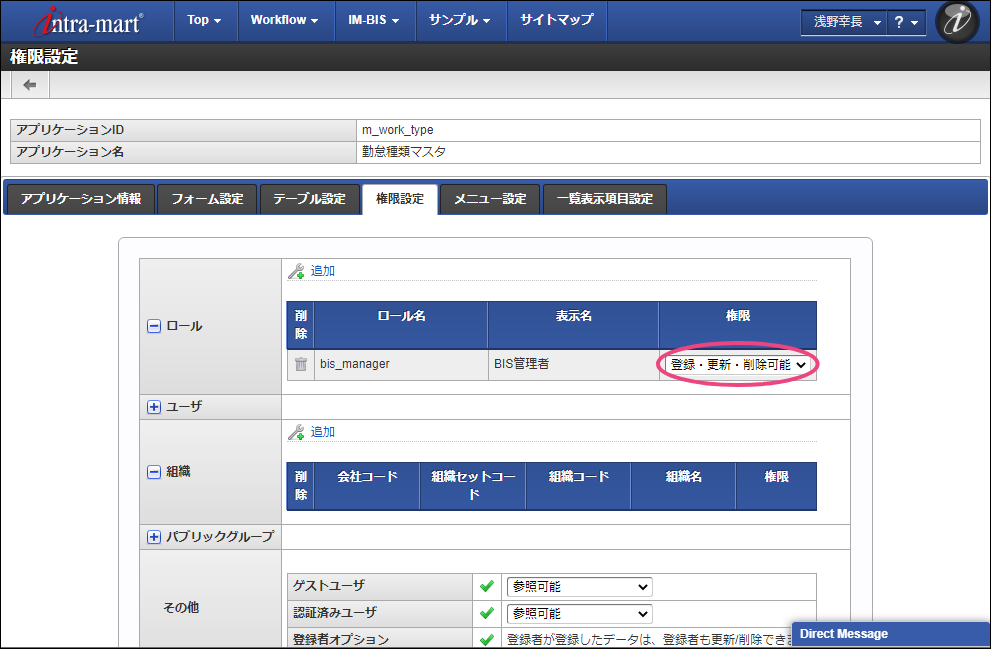Toggle the 認証済みユーザ green checkmark
This screenshot has width=991, height=649.
(x=487, y=613)
